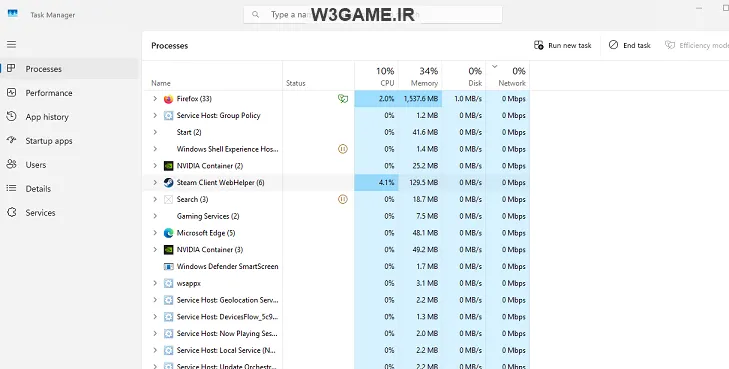Expand the Gaming Services (2) group

(x=155, y=216)
